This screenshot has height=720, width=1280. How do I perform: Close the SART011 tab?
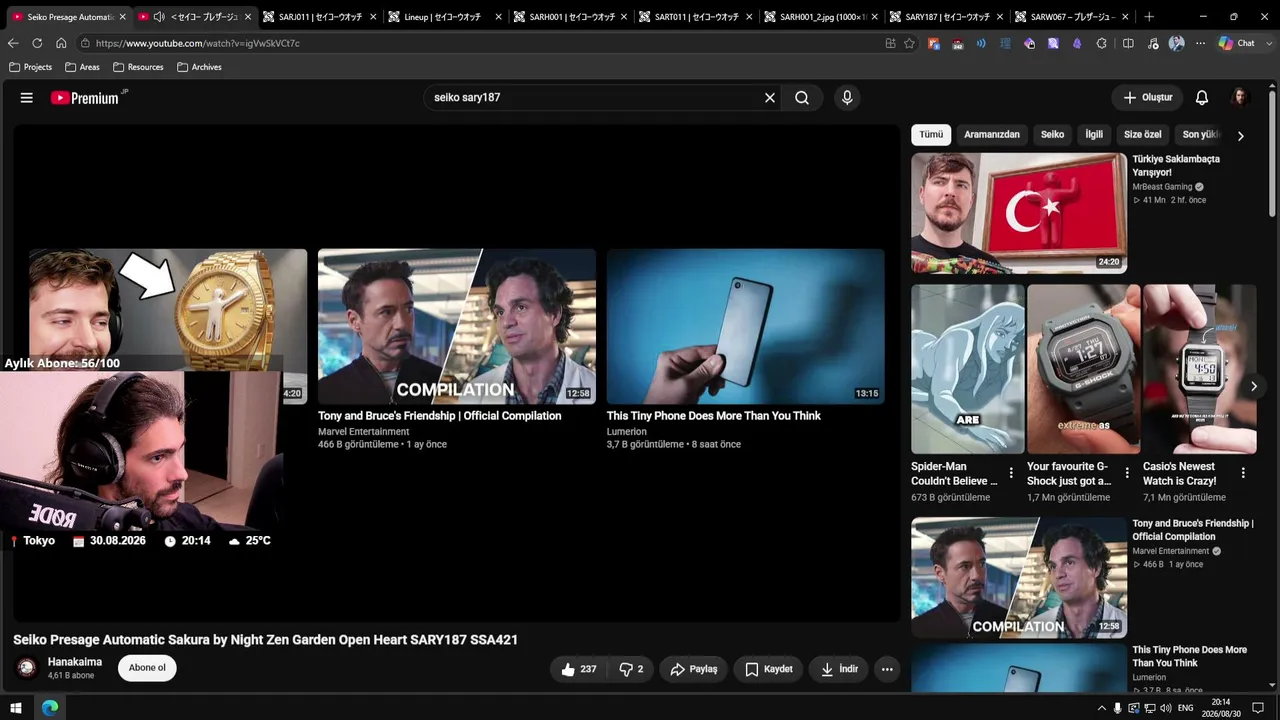(749, 17)
